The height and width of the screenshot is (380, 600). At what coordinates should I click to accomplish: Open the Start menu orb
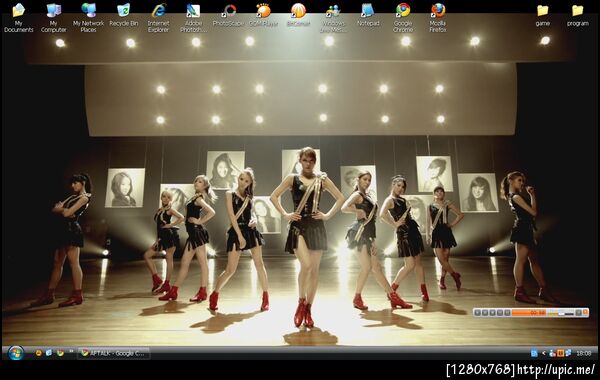point(16,353)
